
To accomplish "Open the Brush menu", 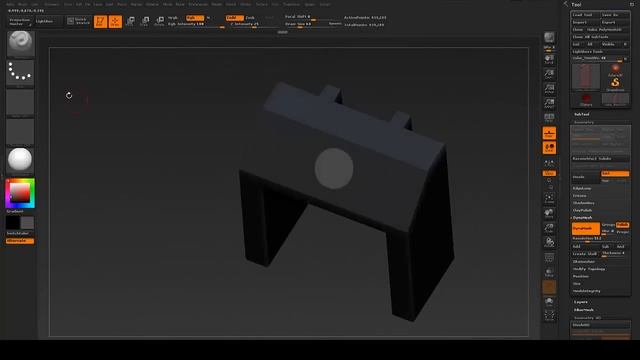I will [x=22, y=4].
